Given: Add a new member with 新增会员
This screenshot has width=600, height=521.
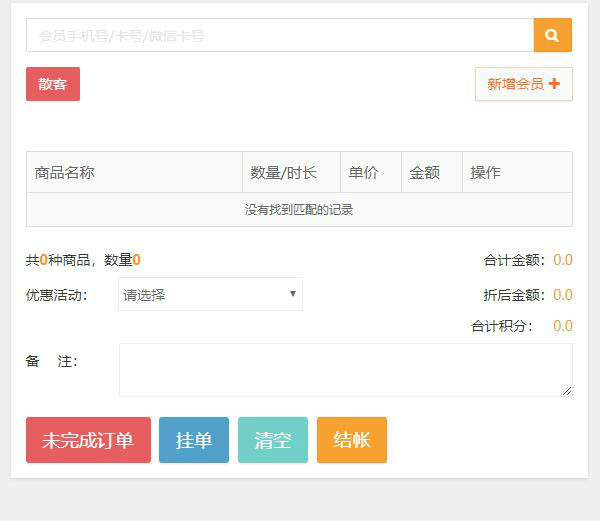Looking at the screenshot, I should (x=523, y=84).
